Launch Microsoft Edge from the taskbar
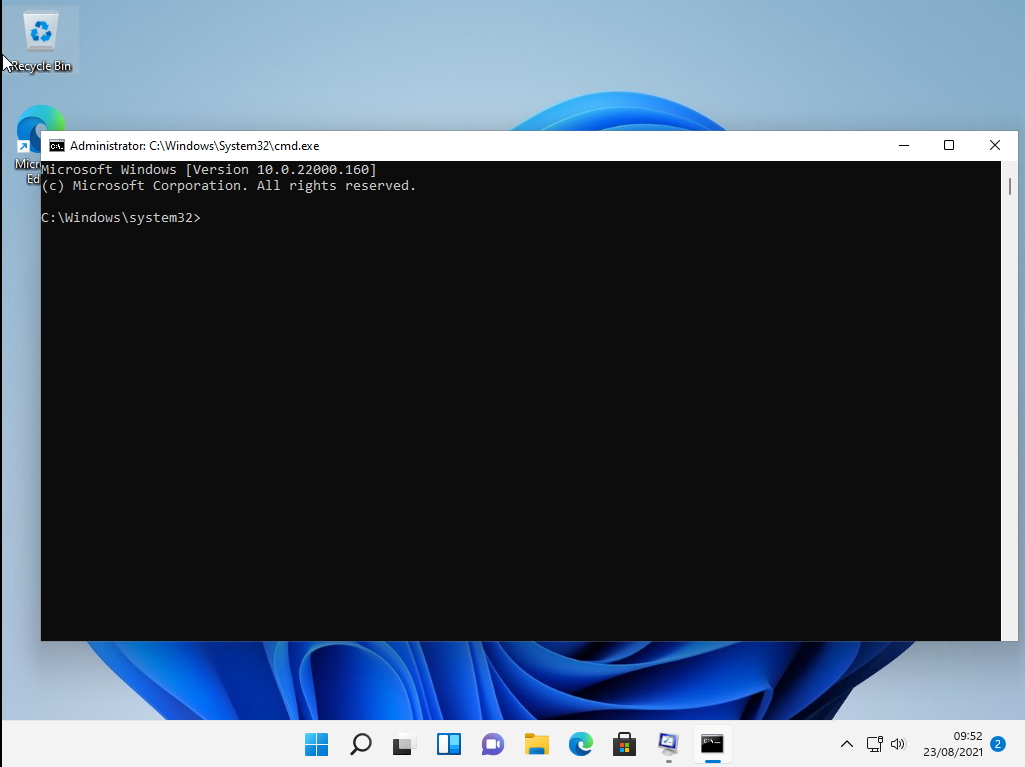Screen dimensions: 1025x767 pos(581,744)
